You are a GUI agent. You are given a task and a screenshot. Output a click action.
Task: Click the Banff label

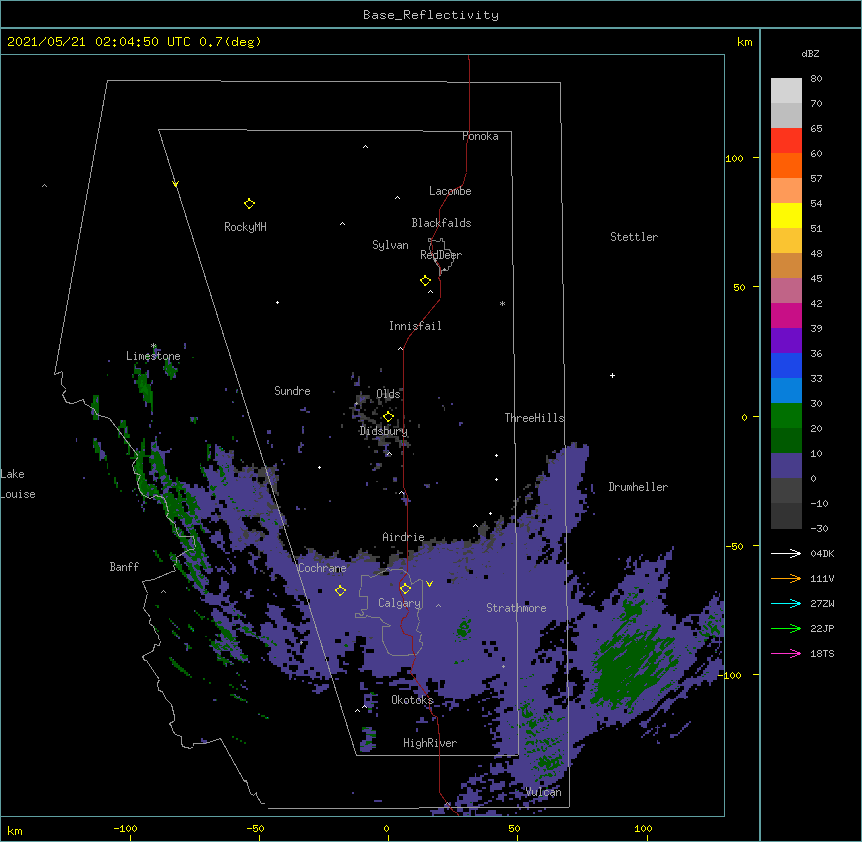click(124, 567)
